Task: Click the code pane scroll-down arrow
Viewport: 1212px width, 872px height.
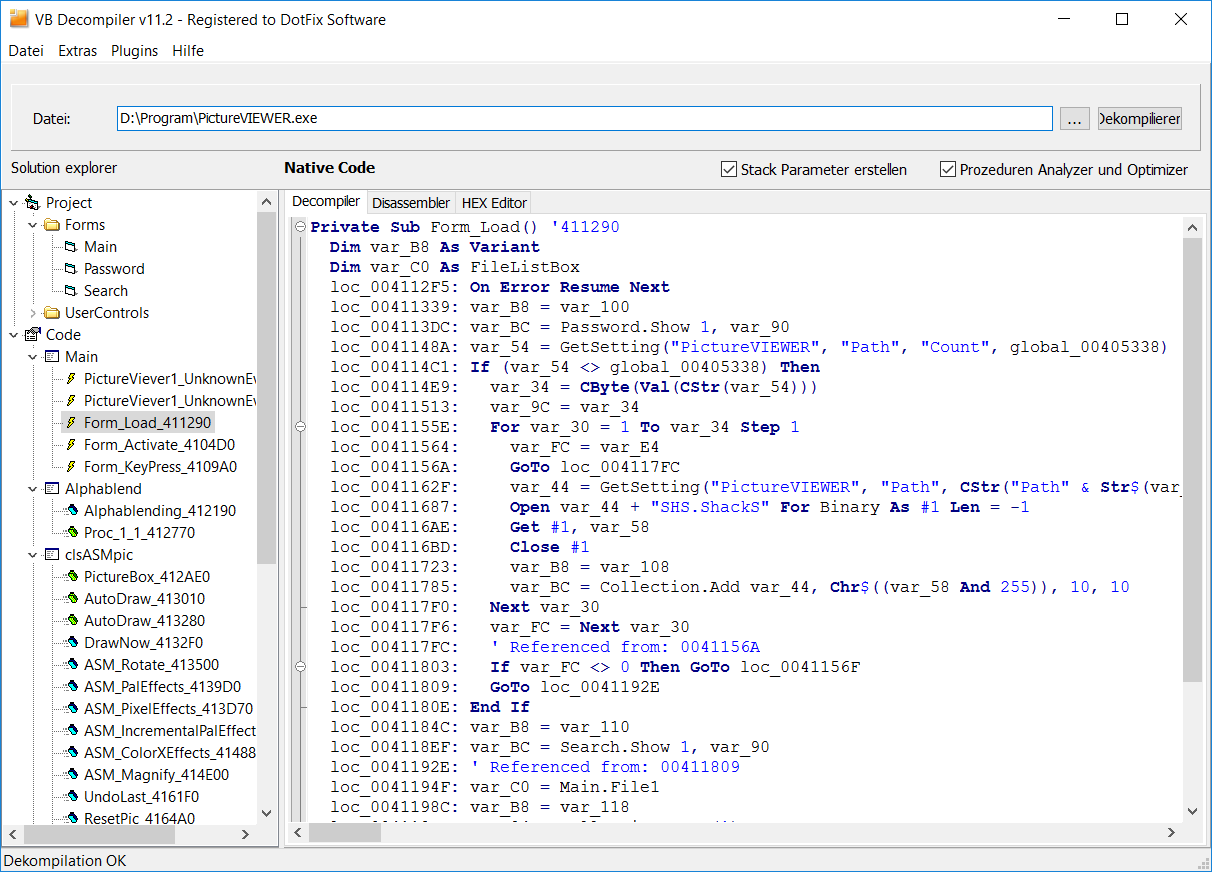Action: point(1192,811)
